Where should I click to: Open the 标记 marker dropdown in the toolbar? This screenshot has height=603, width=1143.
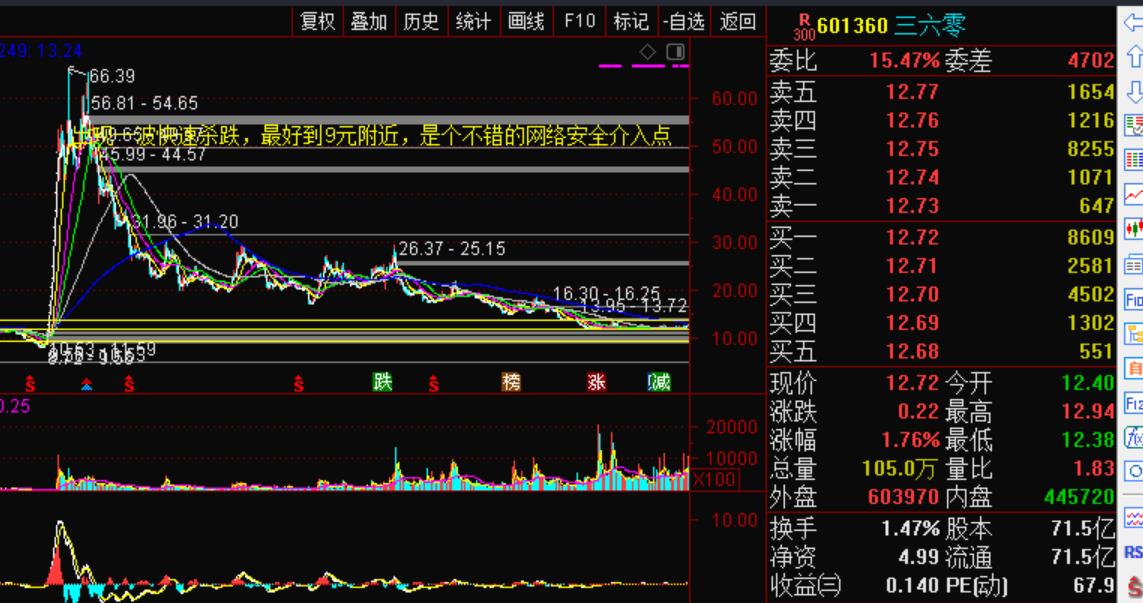click(x=633, y=20)
